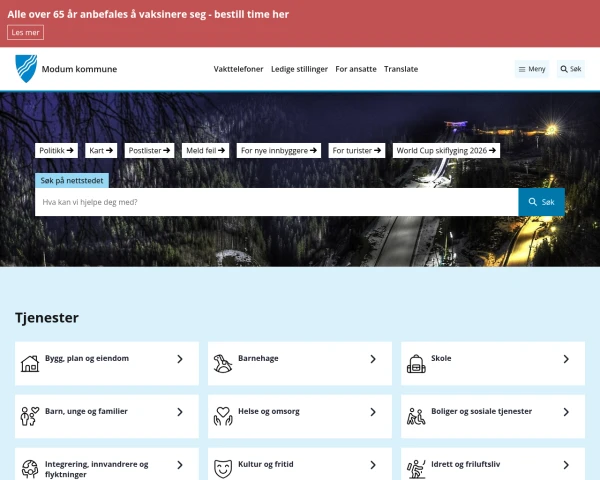Click the Modum kommune site name
The width and height of the screenshot is (600, 480).
pos(79,69)
